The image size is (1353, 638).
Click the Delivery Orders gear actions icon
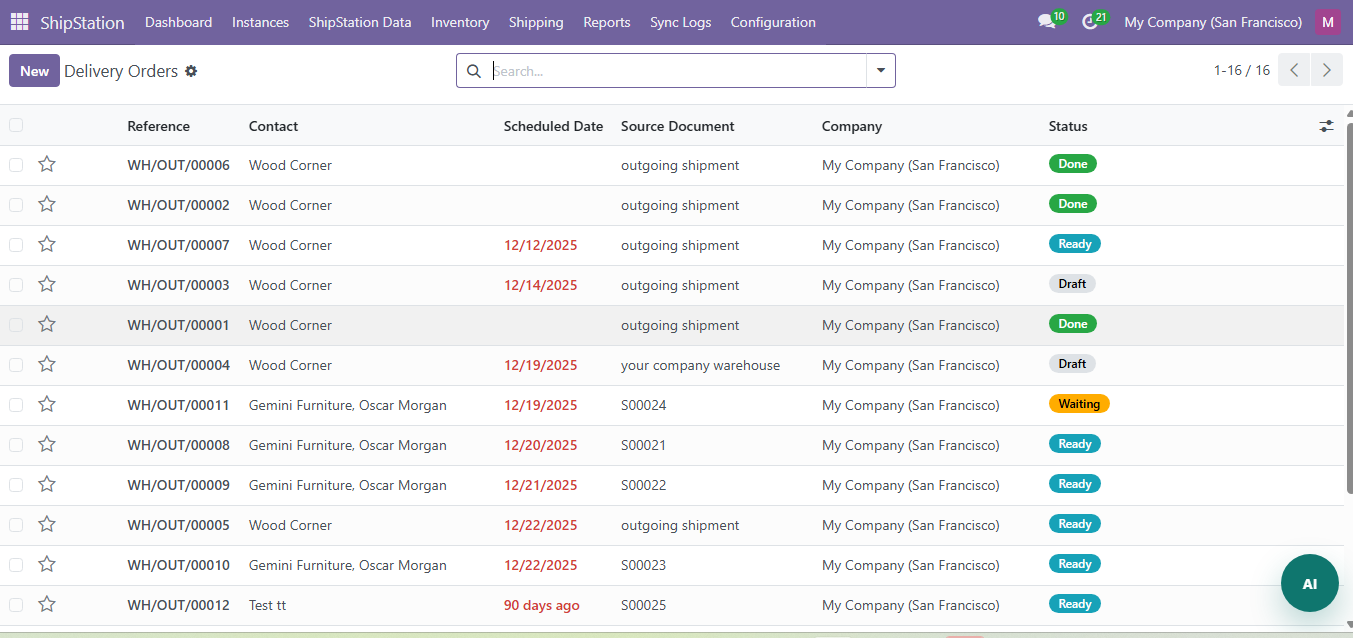[x=191, y=71]
